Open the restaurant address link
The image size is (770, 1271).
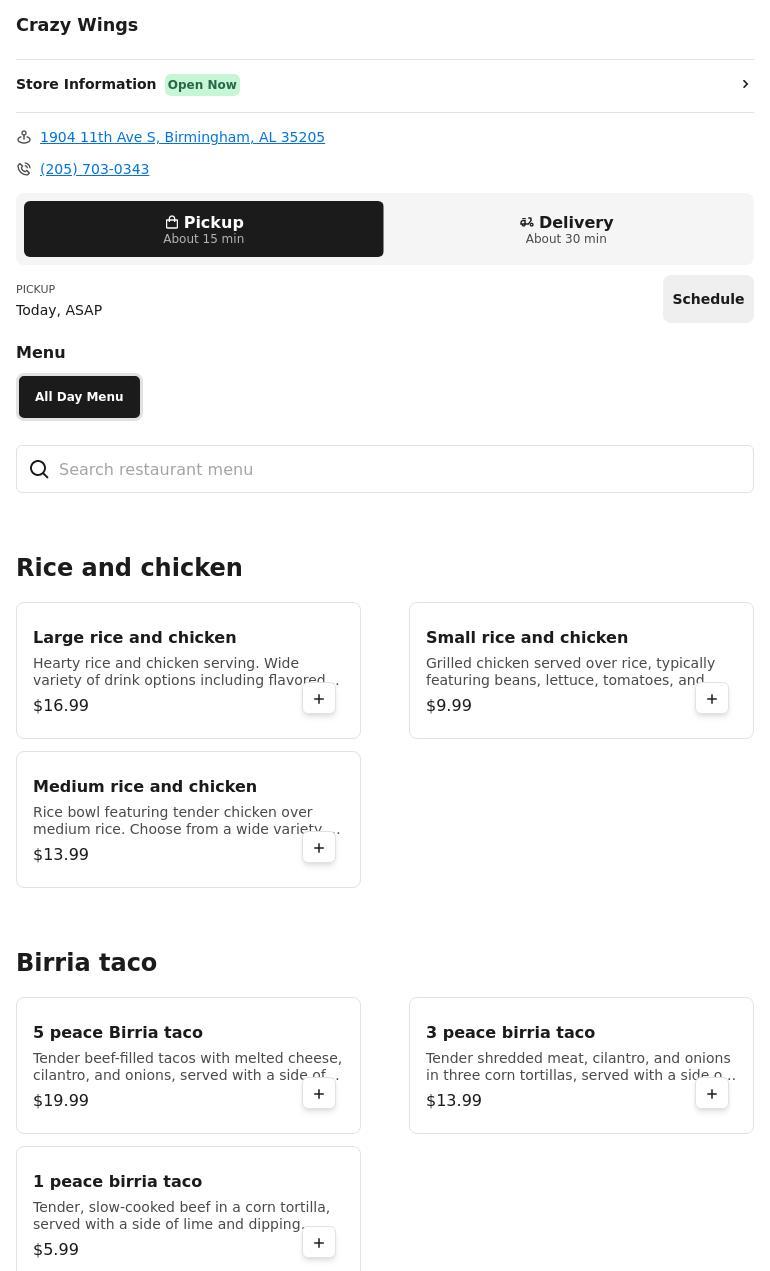click(182, 136)
